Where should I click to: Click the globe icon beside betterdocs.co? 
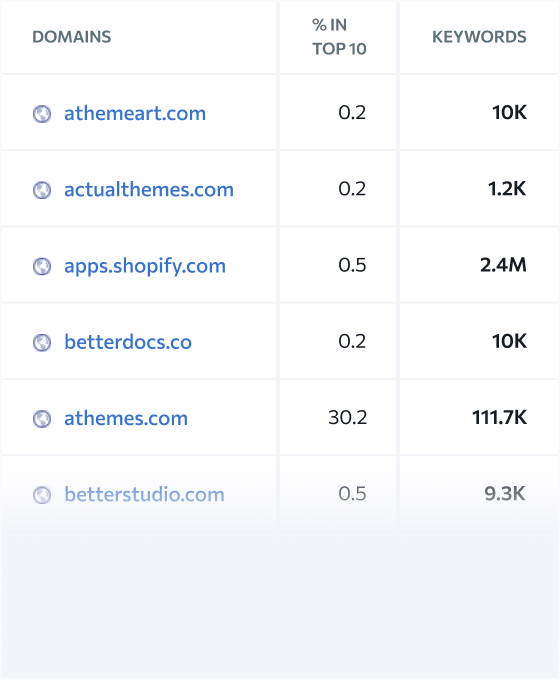tap(42, 343)
